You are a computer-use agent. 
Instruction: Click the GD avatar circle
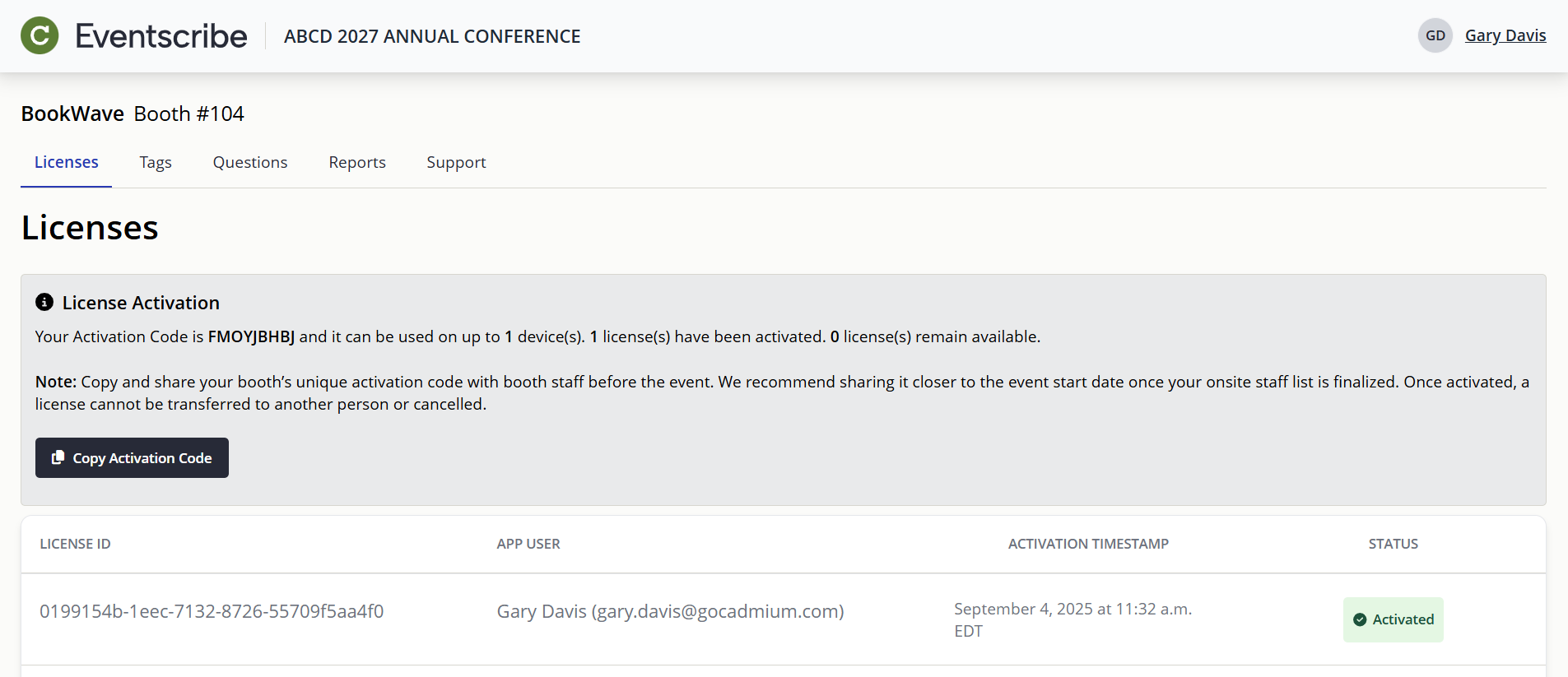[1435, 35]
